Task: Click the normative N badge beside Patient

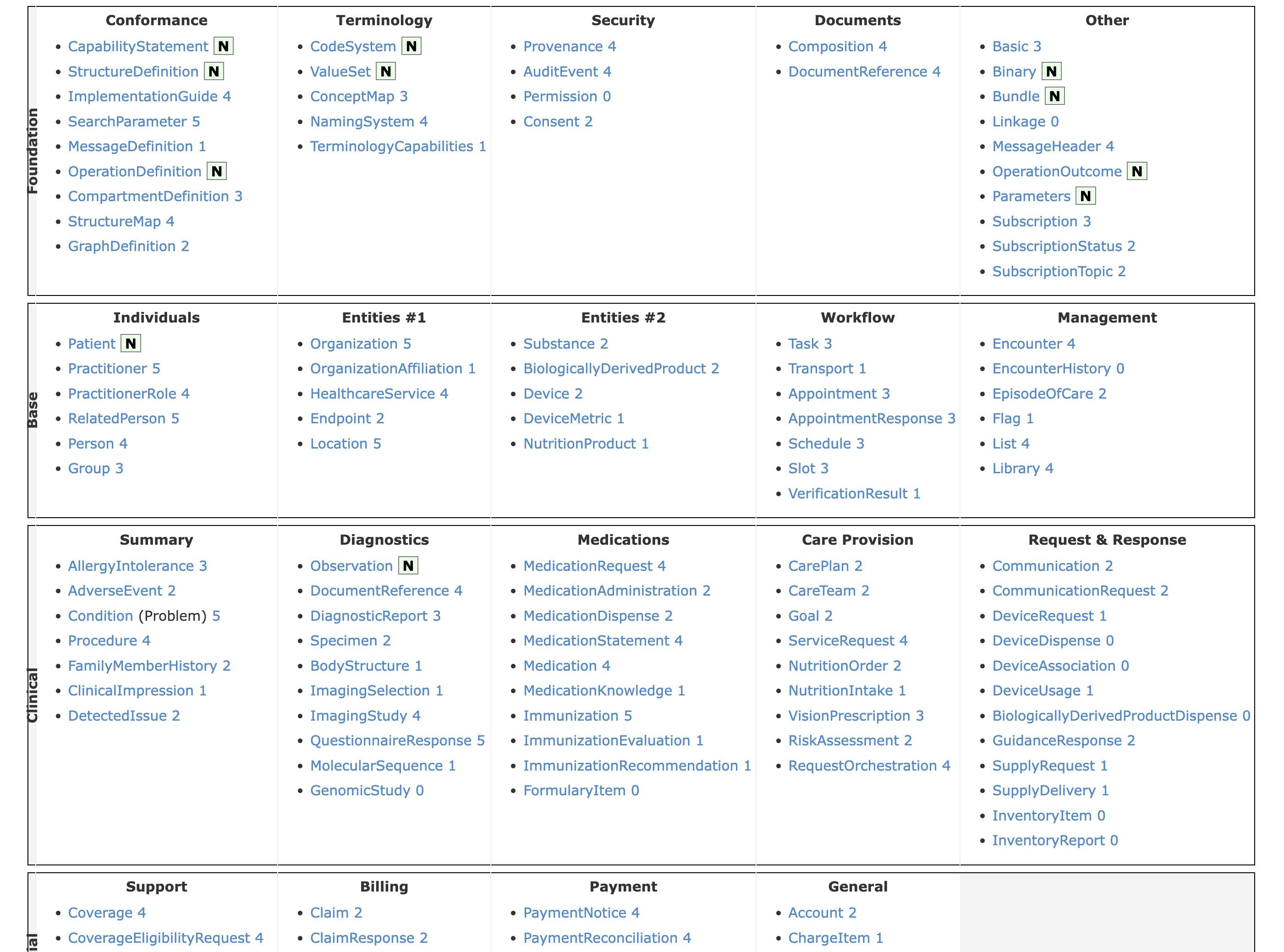Action: click(131, 343)
